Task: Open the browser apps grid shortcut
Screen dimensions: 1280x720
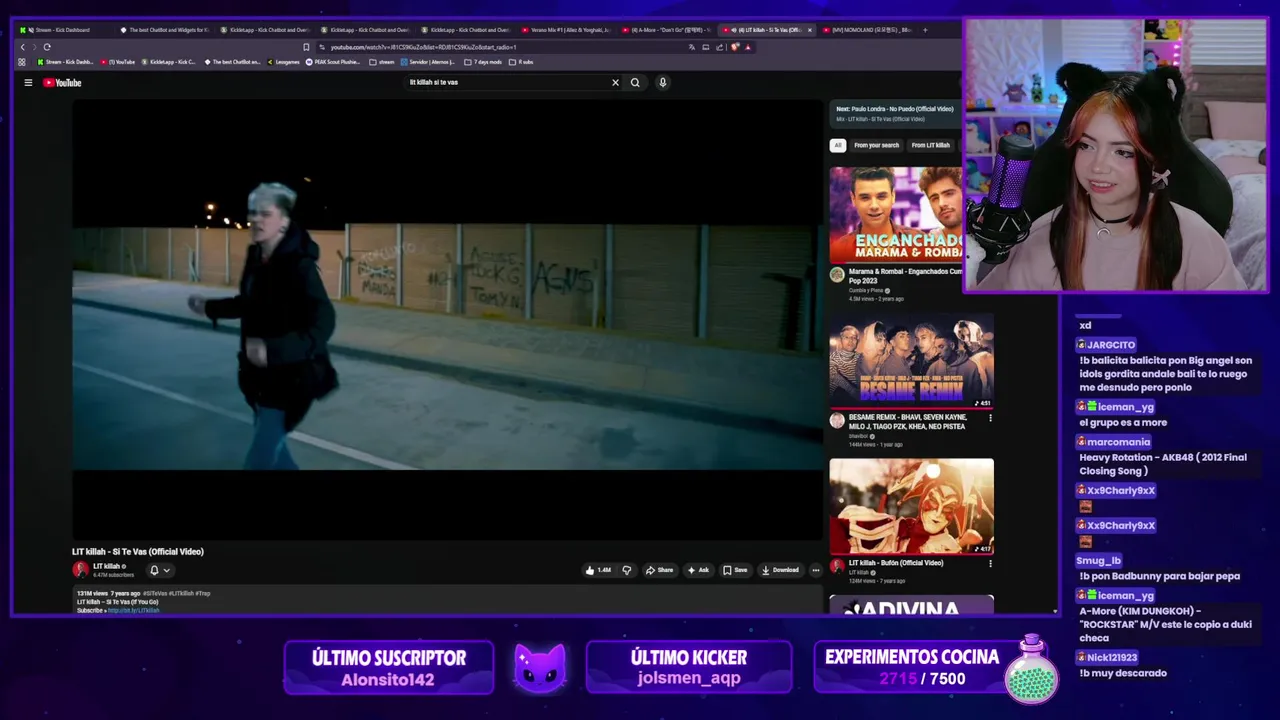Action: tap(22, 62)
